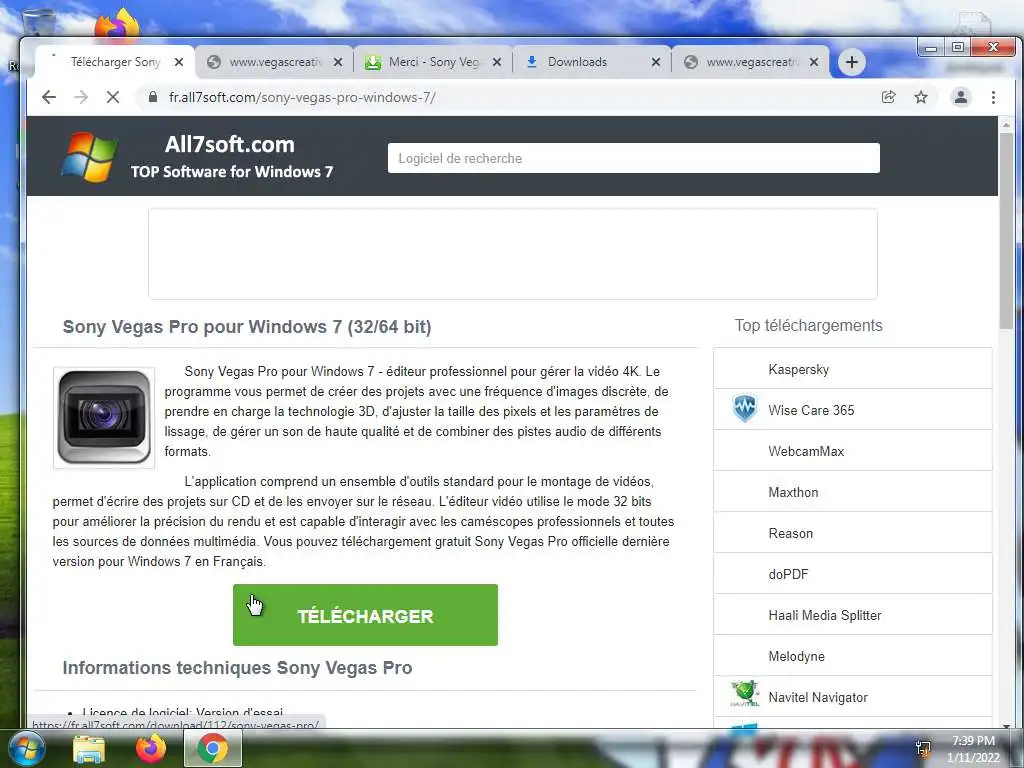Click the Logiciel de recherche search box
The width and height of the screenshot is (1024, 768).
click(633, 158)
